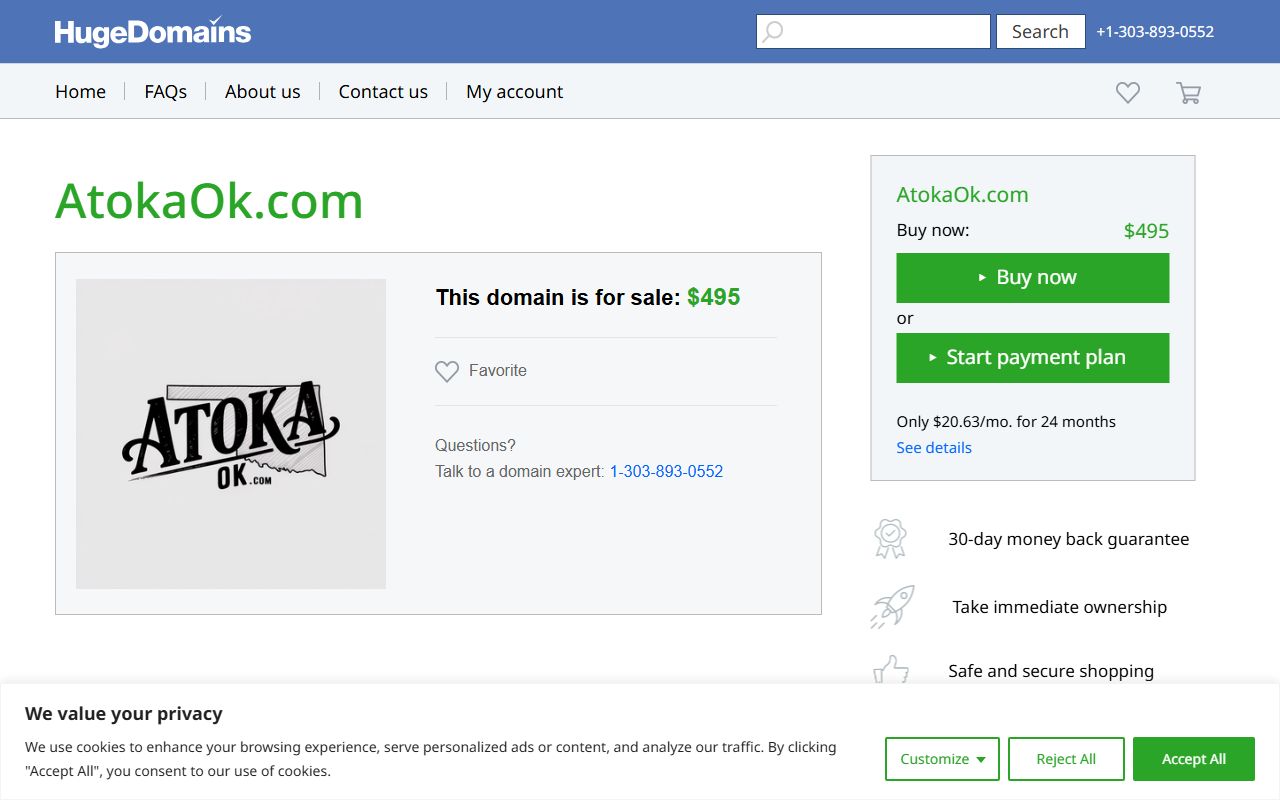Open the FAQs page
Viewport: 1280px width, 800px height.
[x=165, y=92]
